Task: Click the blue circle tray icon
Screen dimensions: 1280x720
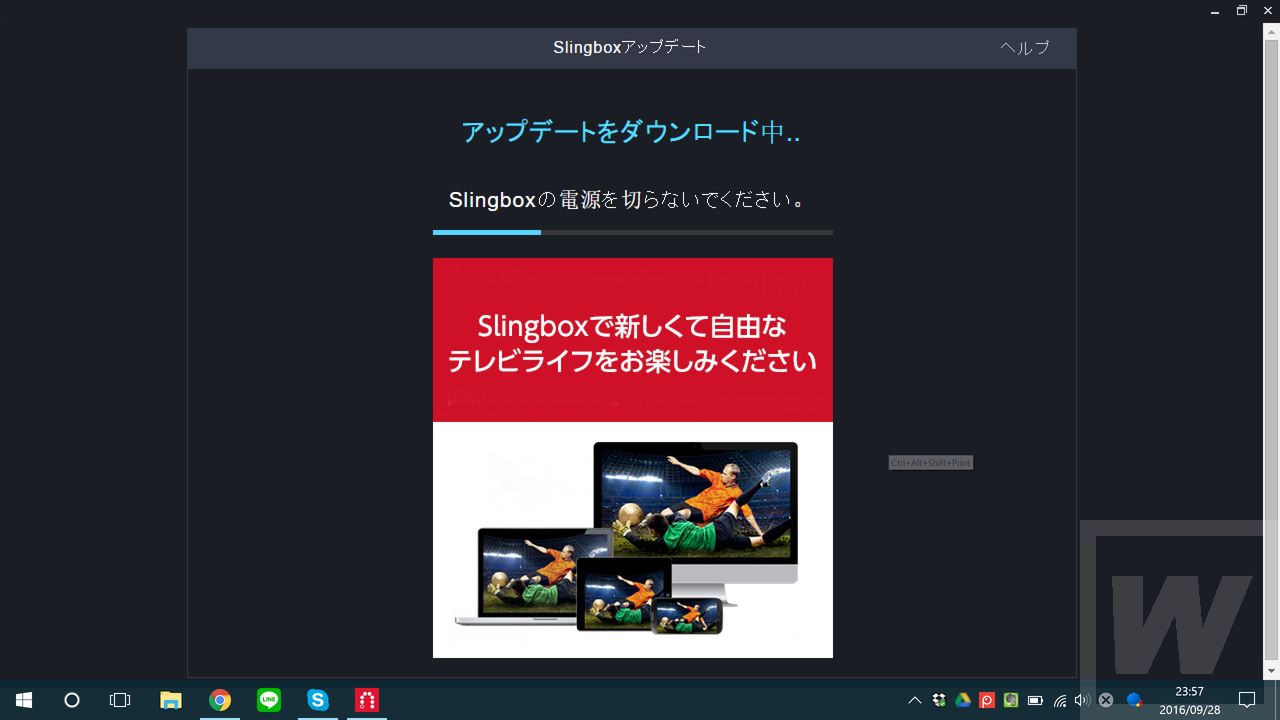Action: (x=1134, y=700)
